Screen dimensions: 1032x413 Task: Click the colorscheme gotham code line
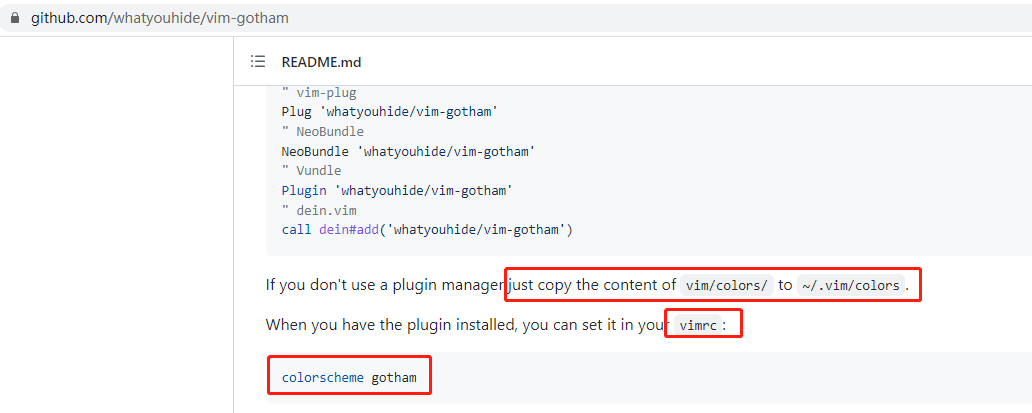click(x=349, y=377)
